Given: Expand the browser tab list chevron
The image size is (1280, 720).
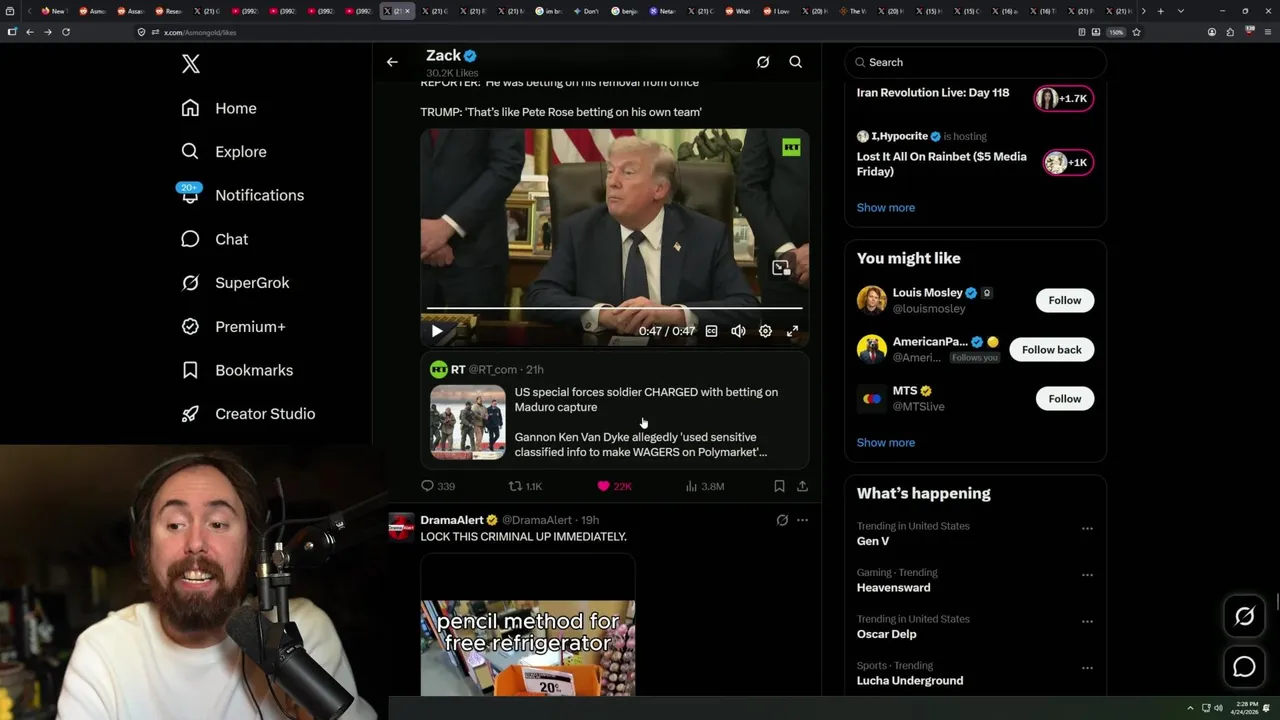Looking at the screenshot, I should click(1181, 11).
